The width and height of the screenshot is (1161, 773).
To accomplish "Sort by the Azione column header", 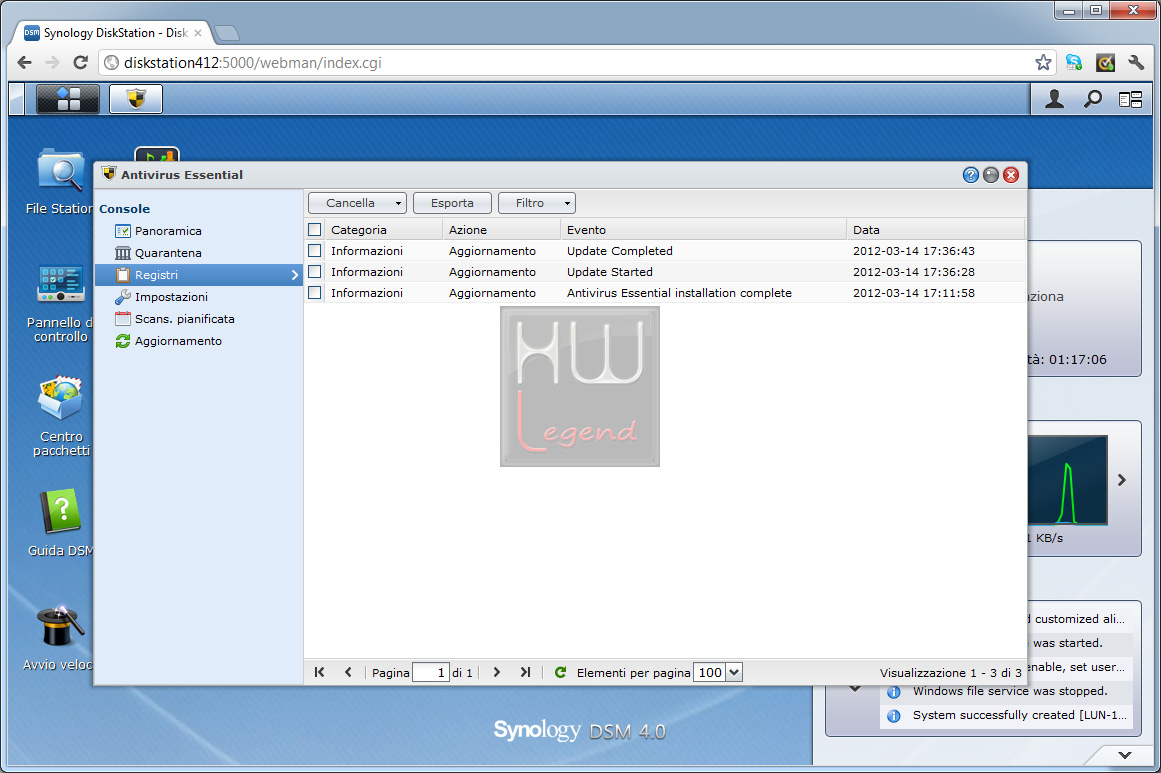I will pos(501,230).
